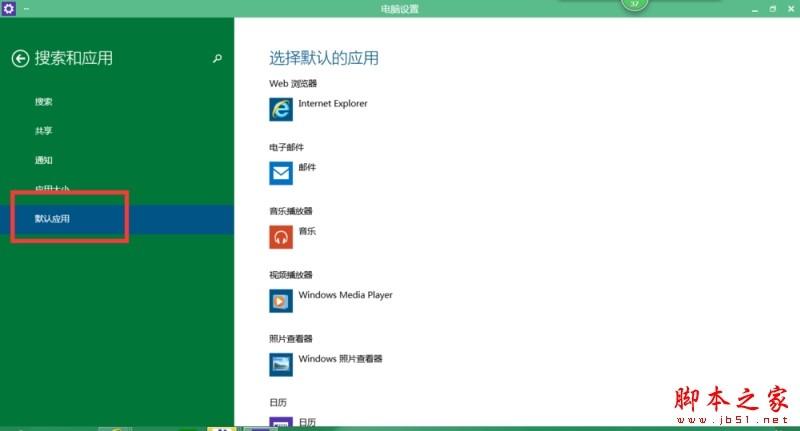Click the Windows Media Player icon

tap(281, 300)
